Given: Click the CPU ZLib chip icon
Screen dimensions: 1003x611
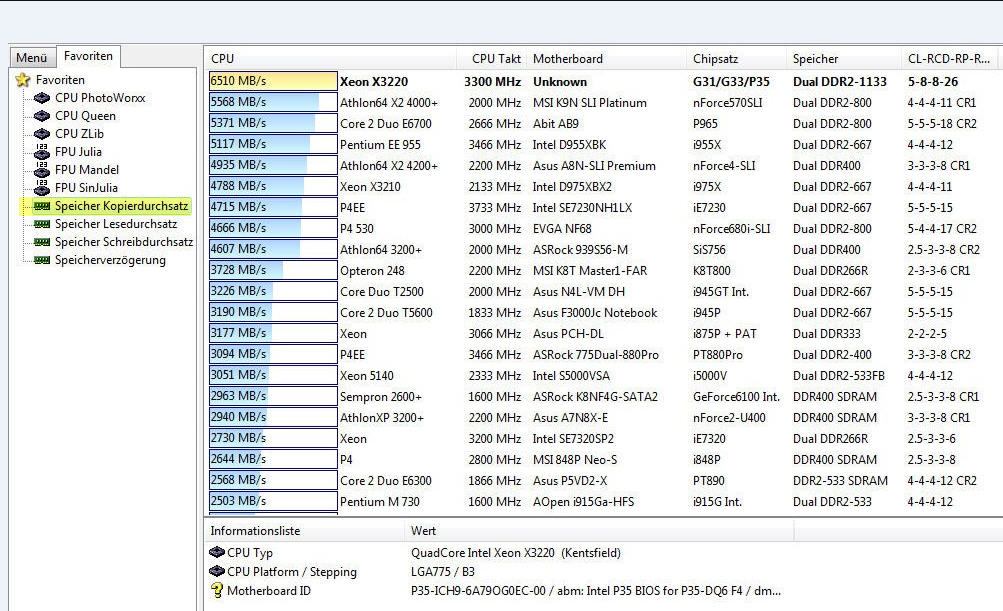Looking at the screenshot, I should (42, 134).
